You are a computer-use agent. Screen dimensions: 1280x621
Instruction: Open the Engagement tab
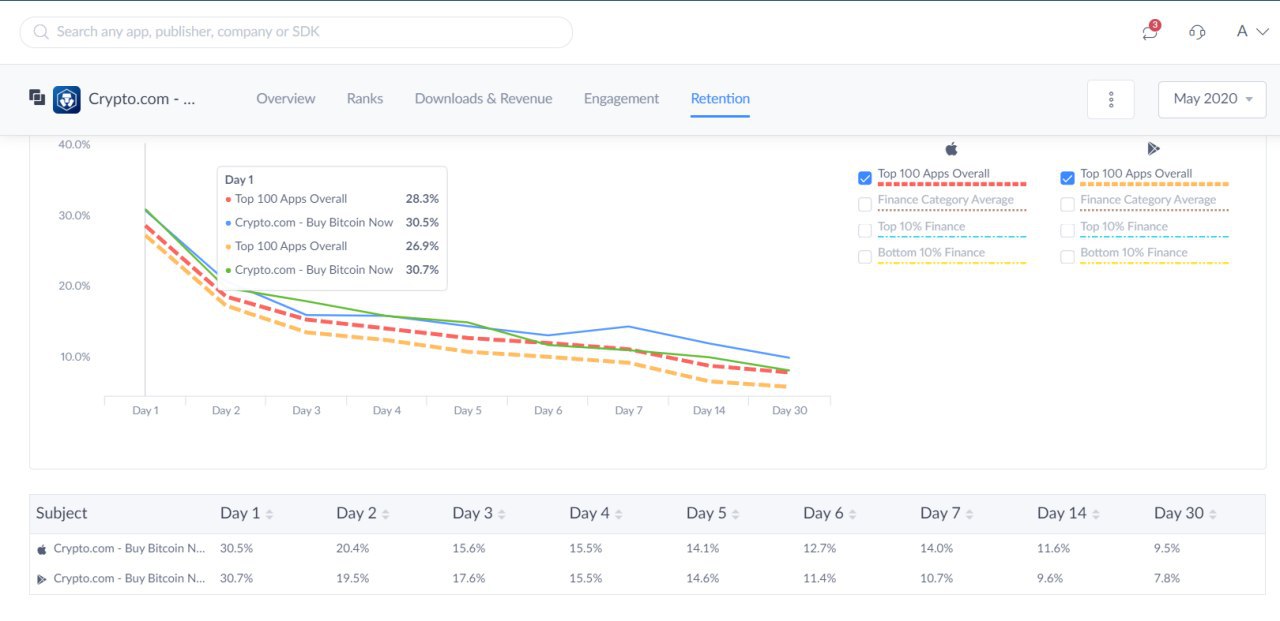(621, 98)
